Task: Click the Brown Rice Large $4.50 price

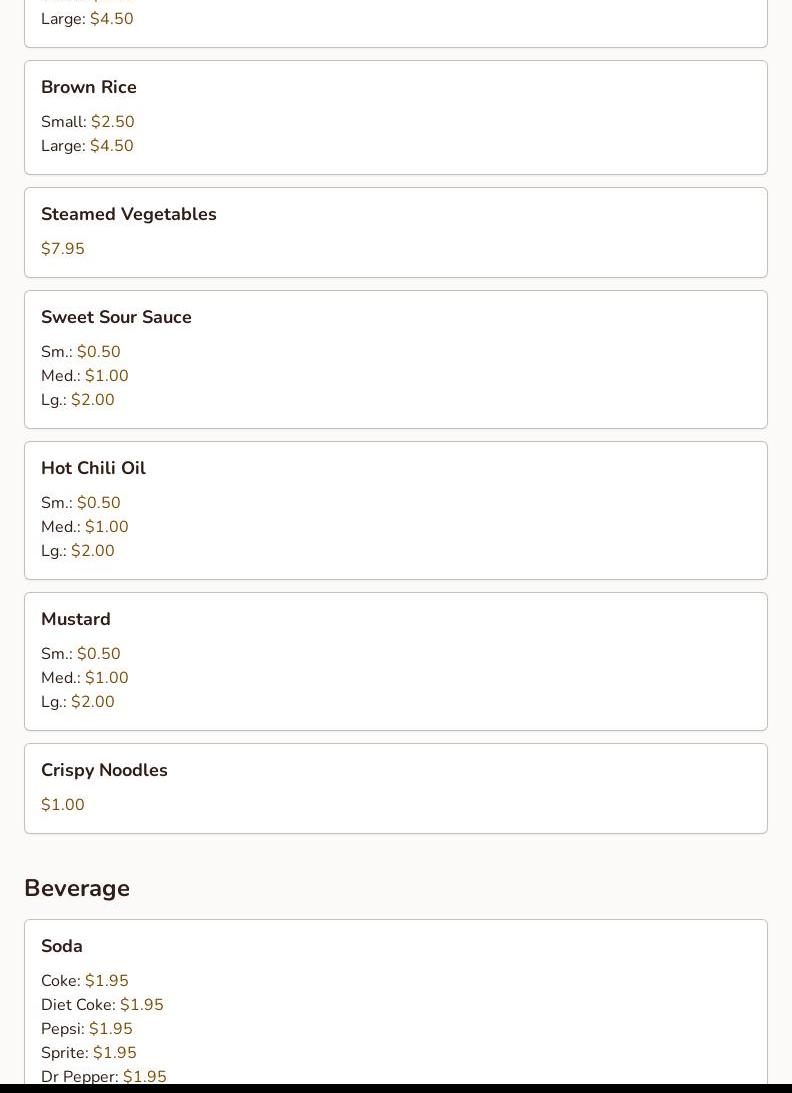Action: (112, 146)
